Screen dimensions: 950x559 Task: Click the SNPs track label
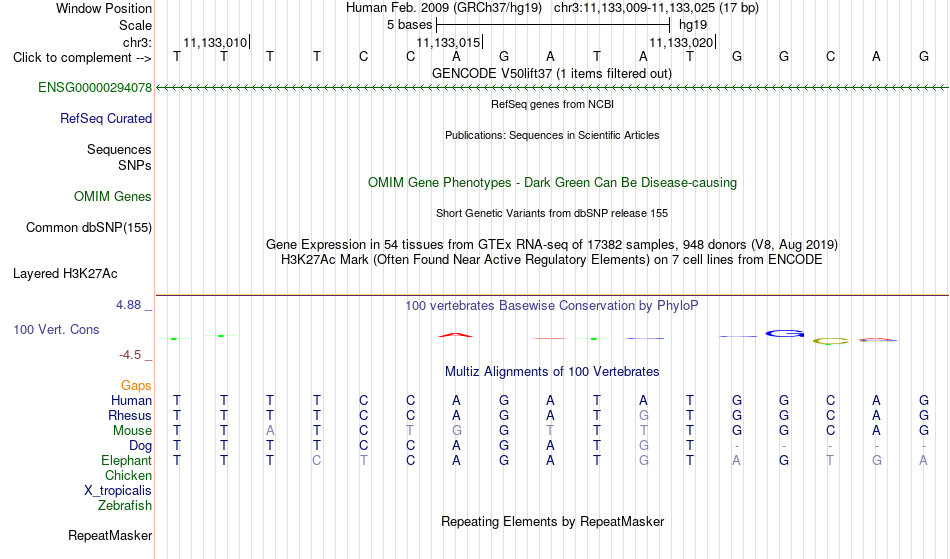pos(135,165)
